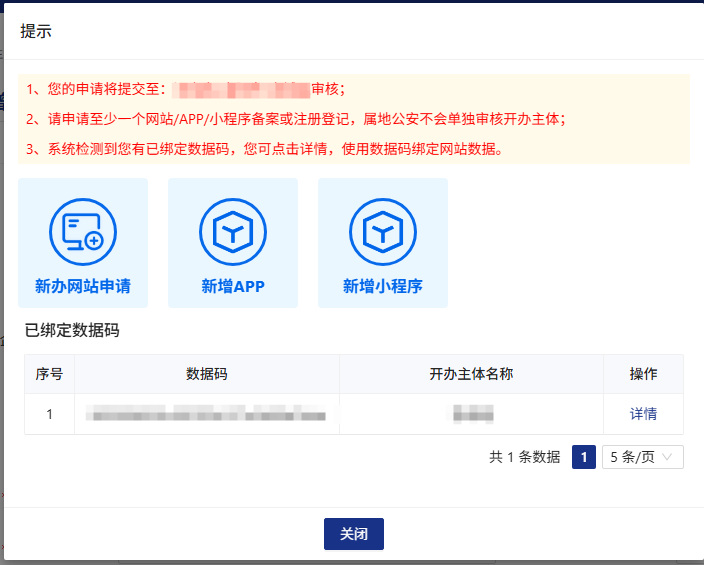
Task: Click the 已绑定数据码 section heading
Action: pyautogui.click(x=72, y=331)
